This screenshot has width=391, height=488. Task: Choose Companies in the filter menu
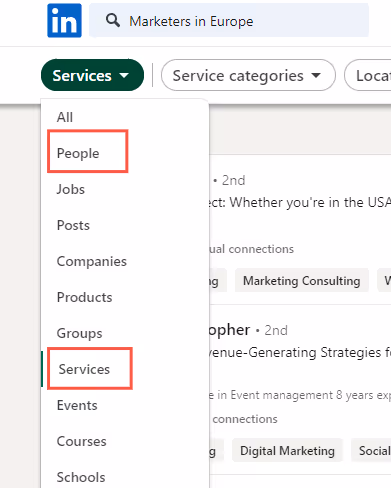click(92, 261)
